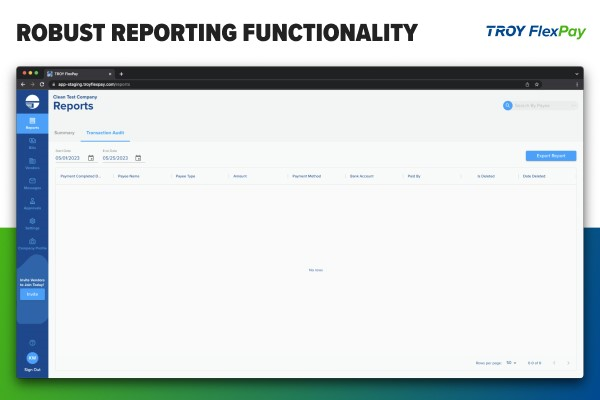Open a new browser tab with plus
Image resolution: width=600 pixels, height=400 pixels.
121,74
